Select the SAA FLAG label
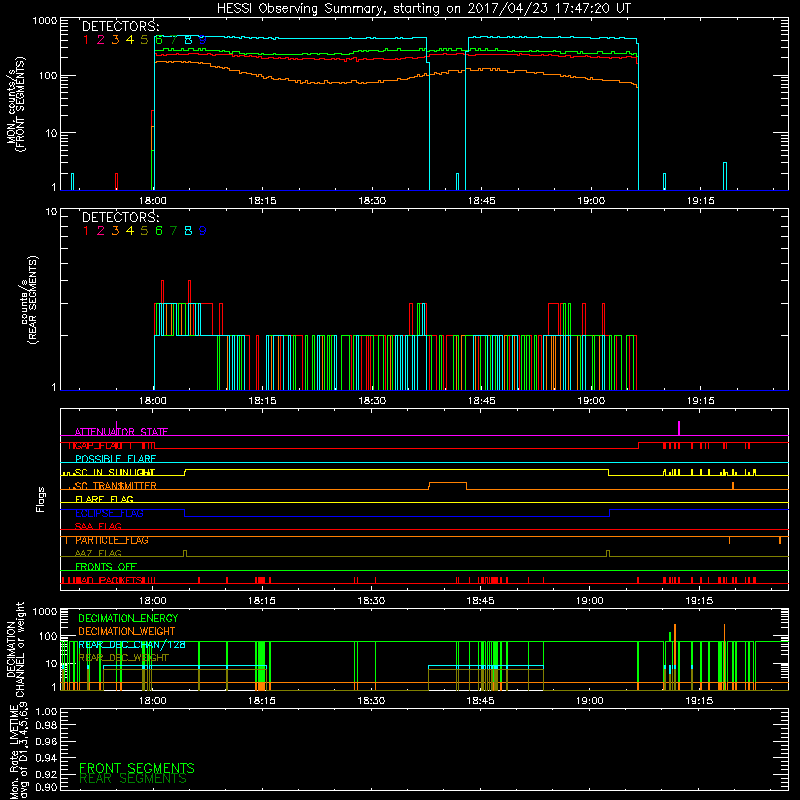Screen dimensions: 800x800 98,526
